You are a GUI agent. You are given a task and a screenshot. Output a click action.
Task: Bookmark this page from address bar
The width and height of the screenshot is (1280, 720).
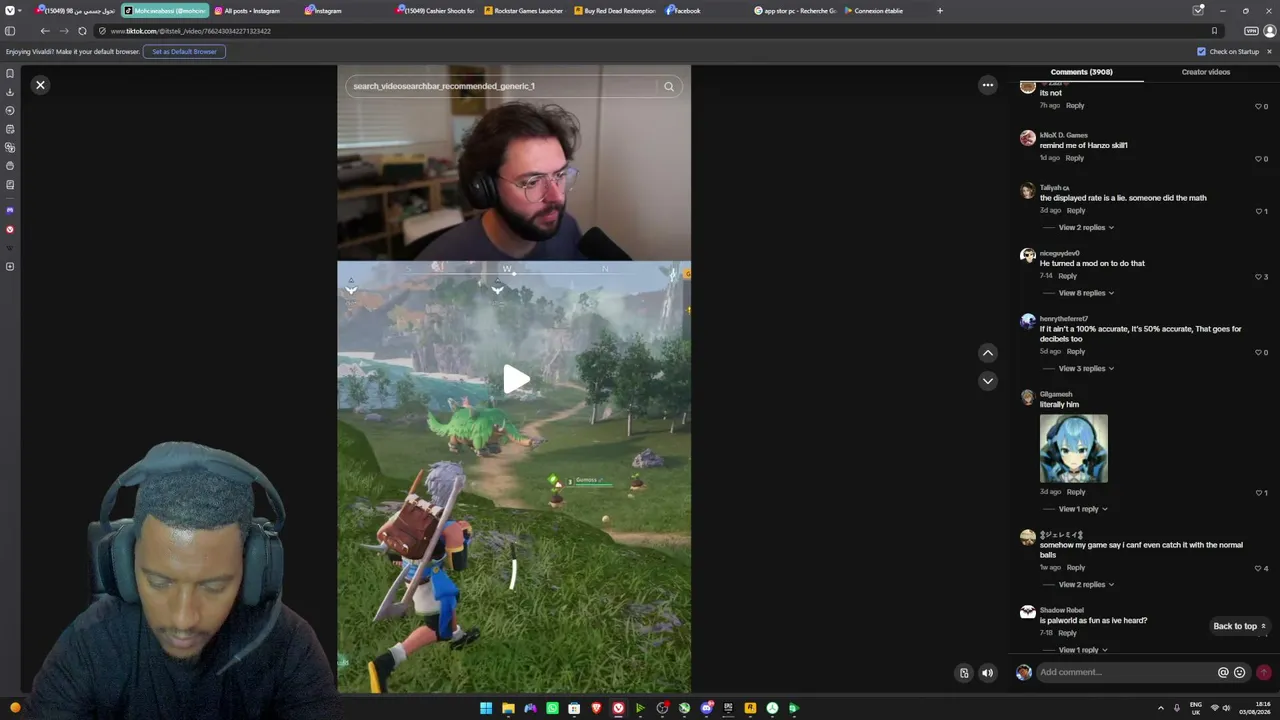1215,31
